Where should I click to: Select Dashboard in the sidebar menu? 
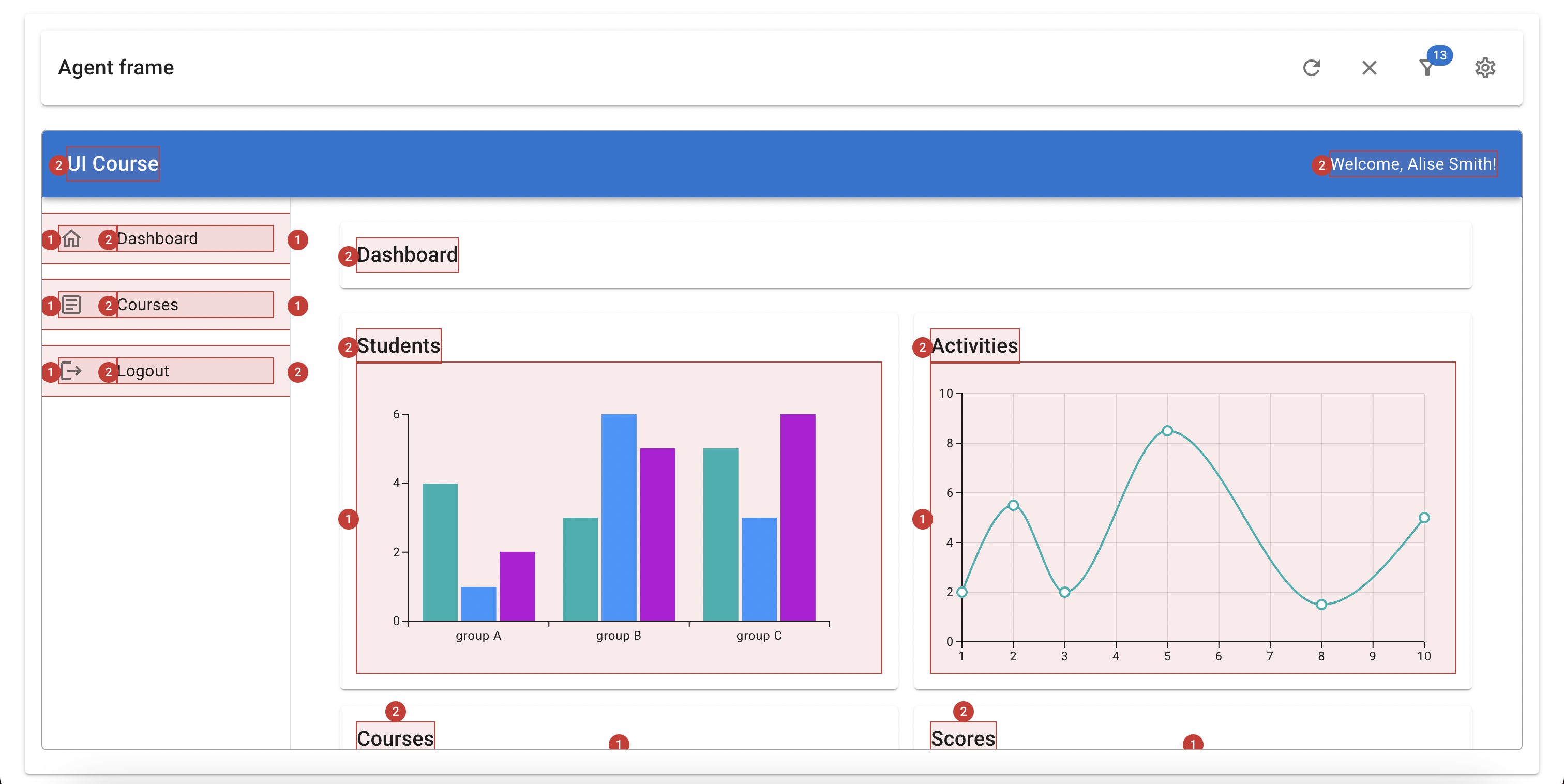(157, 238)
